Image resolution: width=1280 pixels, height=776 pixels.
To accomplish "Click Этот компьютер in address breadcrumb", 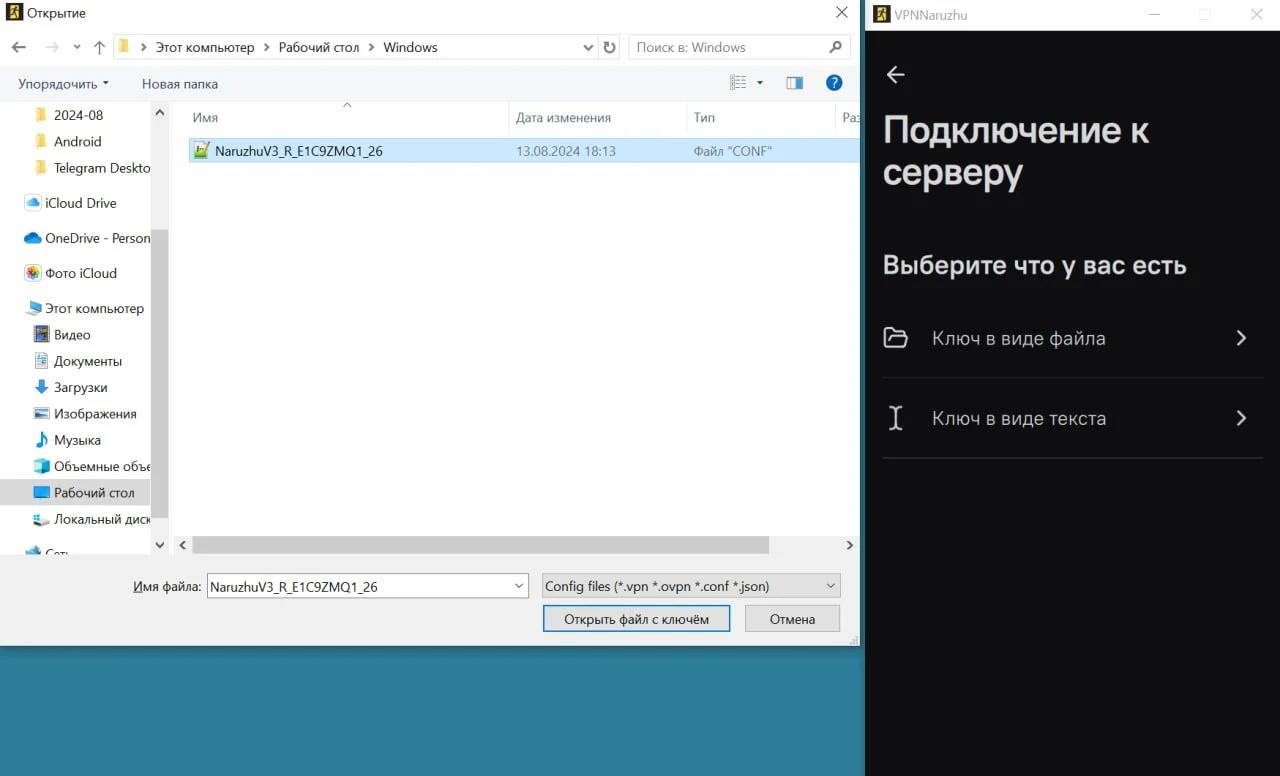I will pos(204,47).
